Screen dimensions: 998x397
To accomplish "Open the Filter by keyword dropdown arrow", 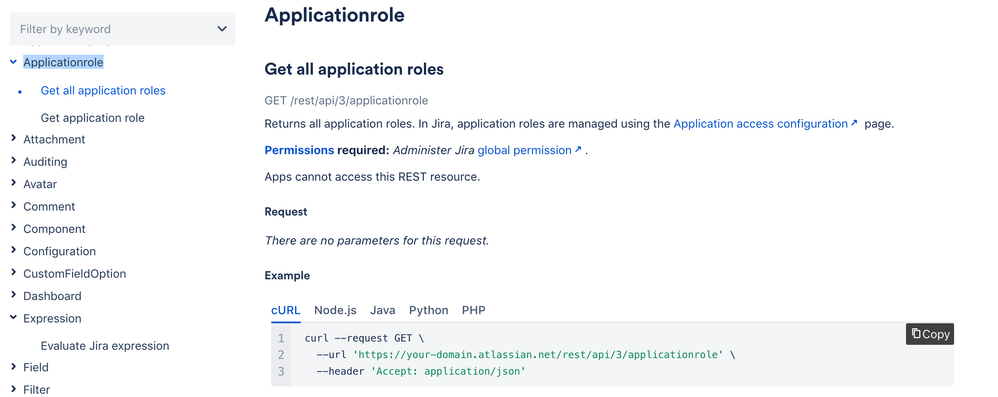I will pyautogui.click(x=222, y=29).
